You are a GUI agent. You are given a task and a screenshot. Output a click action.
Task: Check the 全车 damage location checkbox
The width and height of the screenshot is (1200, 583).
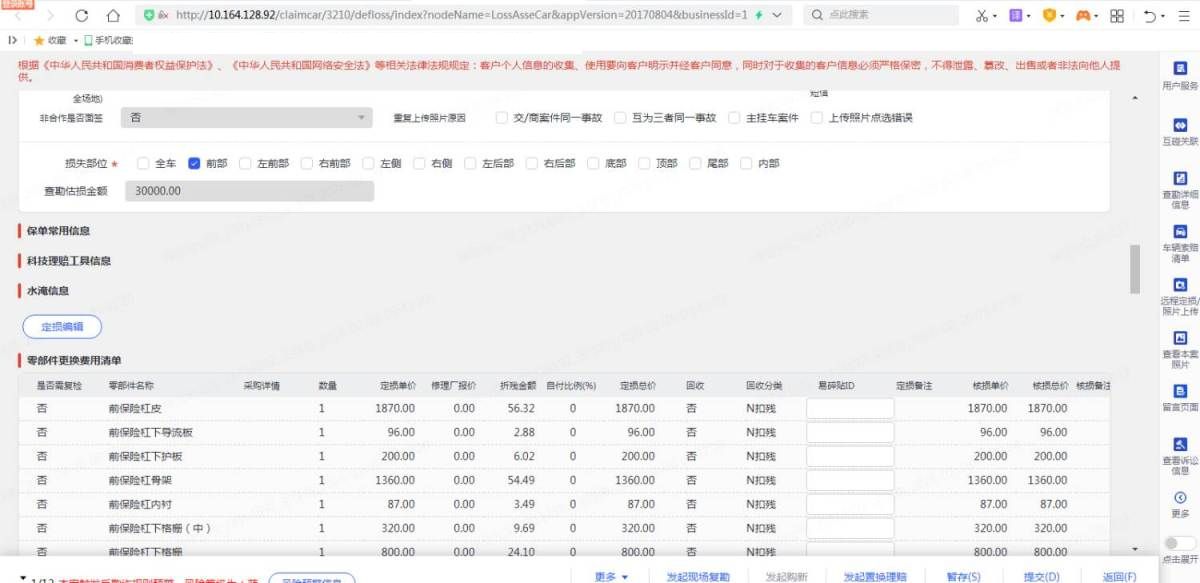click(x=143, y=163)
